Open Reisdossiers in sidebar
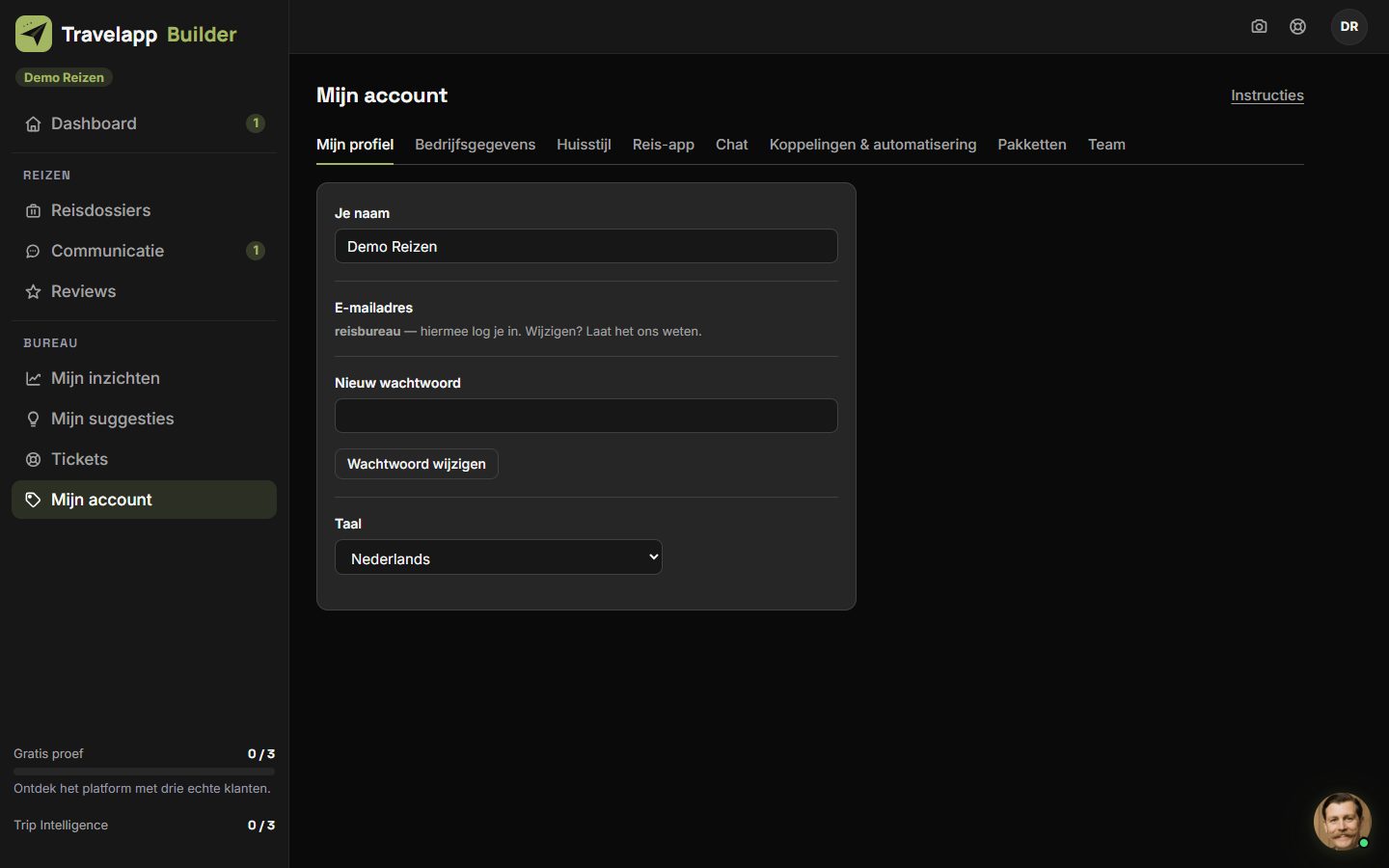 (144, 210)
